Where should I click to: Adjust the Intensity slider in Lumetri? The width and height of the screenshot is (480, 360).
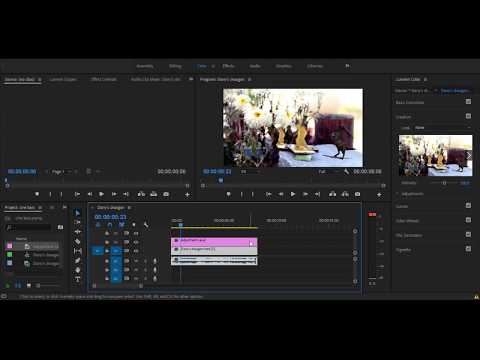pos(444,183)
